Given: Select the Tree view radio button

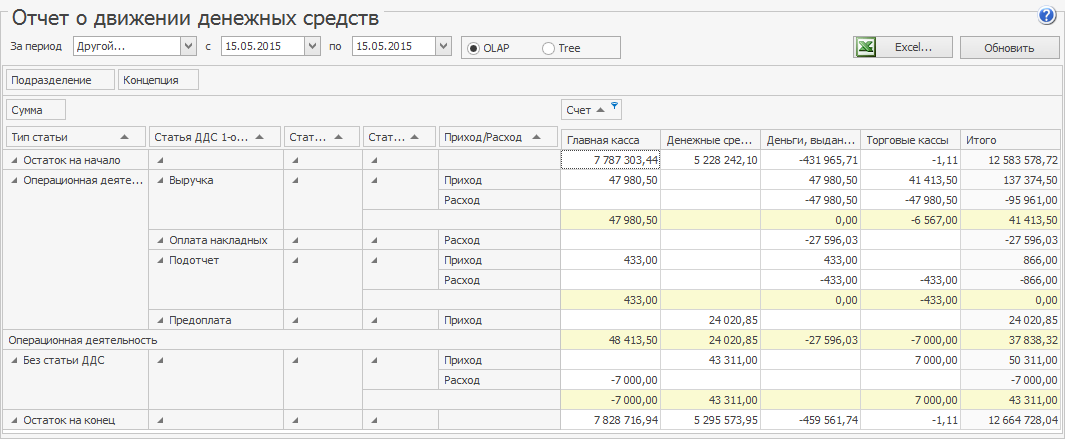Looking at the screenshot, I should pyautogui.click(x=548, y=48).
